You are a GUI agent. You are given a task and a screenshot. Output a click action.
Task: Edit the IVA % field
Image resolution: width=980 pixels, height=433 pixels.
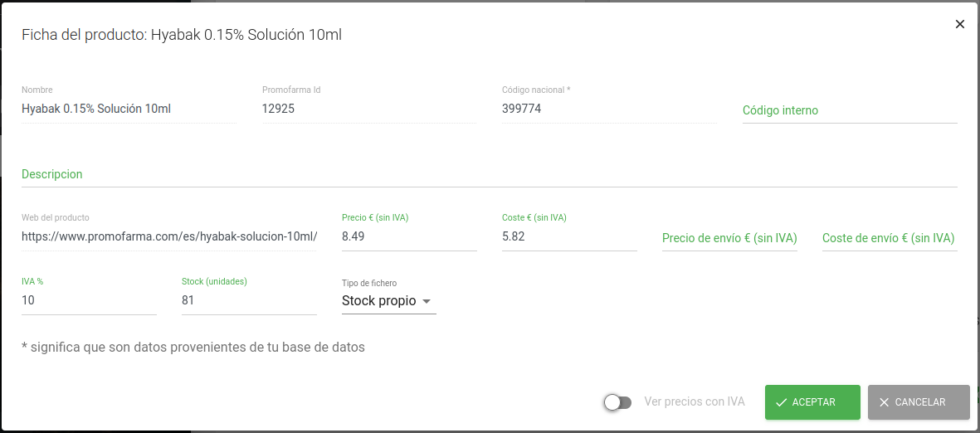tap(88, 301)
